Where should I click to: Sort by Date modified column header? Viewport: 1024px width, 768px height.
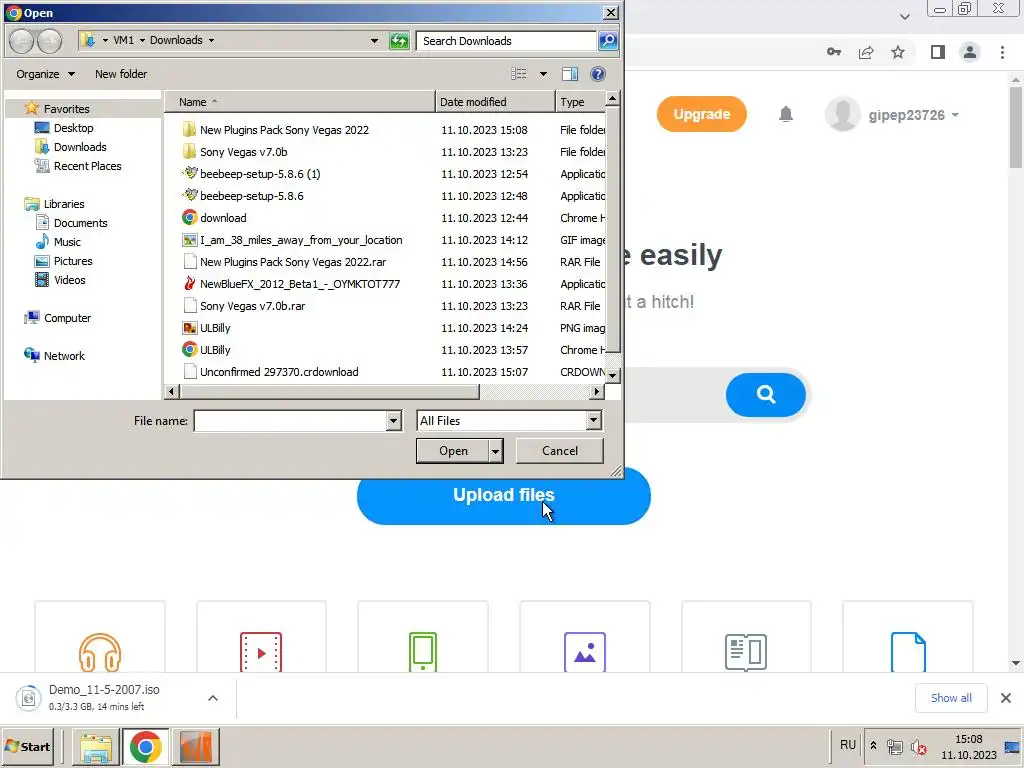click(495, 102)
